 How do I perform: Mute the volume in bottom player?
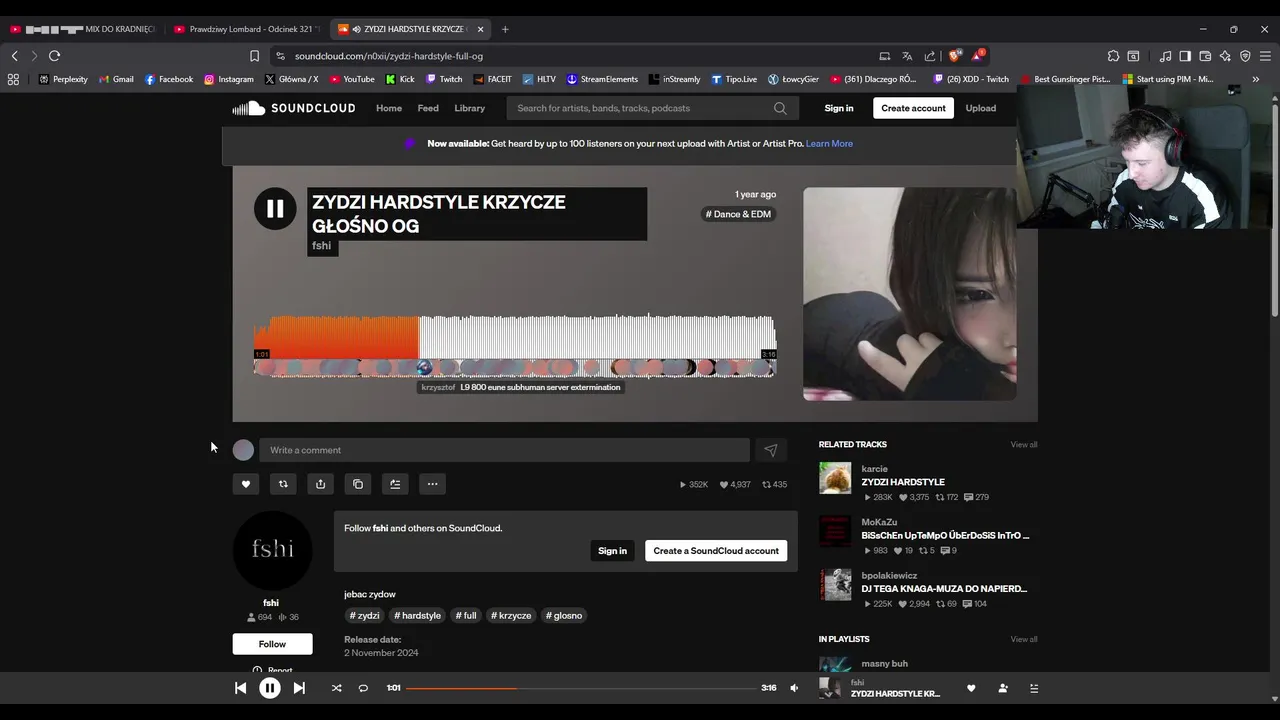[x=794, y=688]
